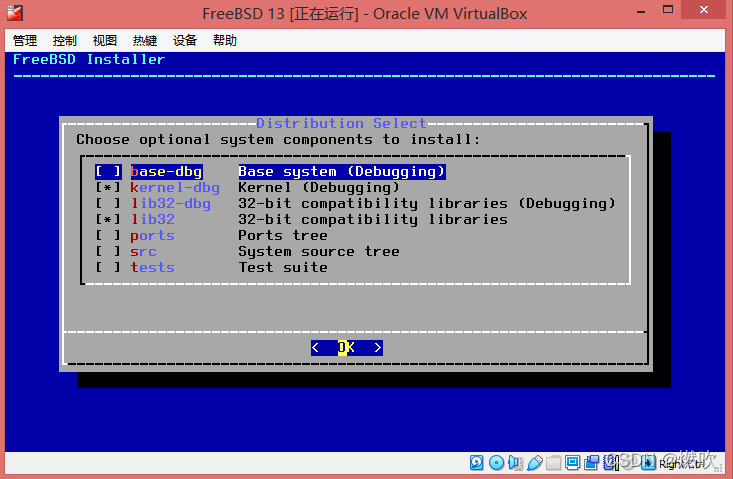Click the 'Test suite' description
Viewport: 733px width, 479px height.
(283, 267)
